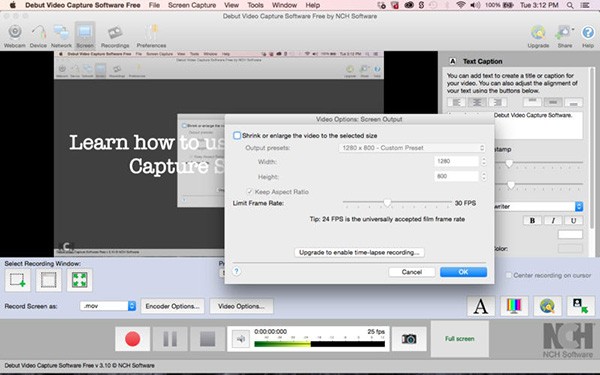Position caption at top
The width and height of the screenshot is (600, 375).
coord(532,102)
